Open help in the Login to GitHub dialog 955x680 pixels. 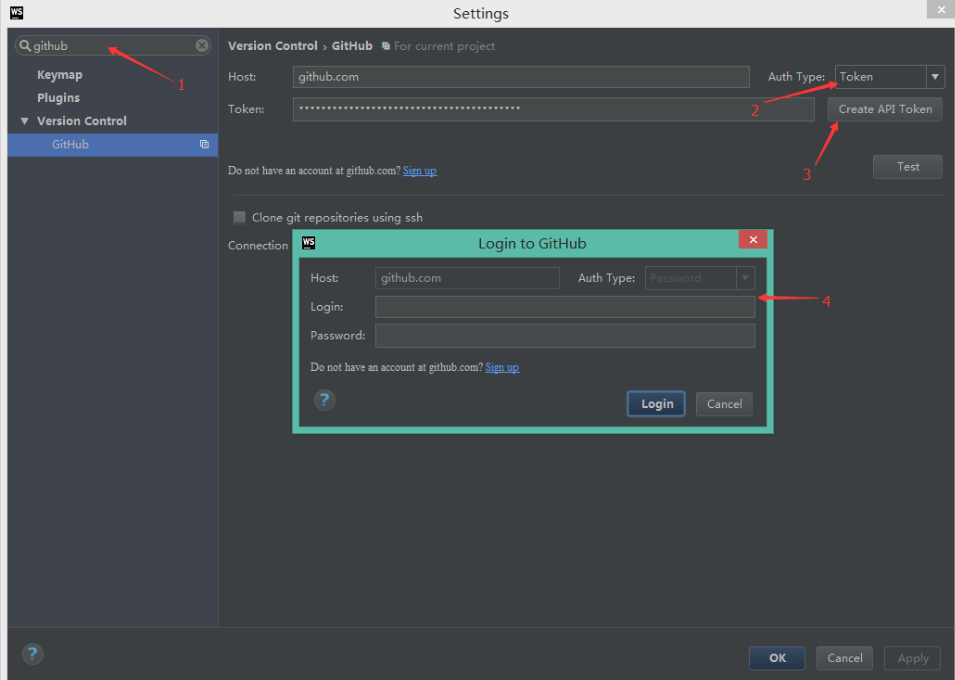[325, 400]
